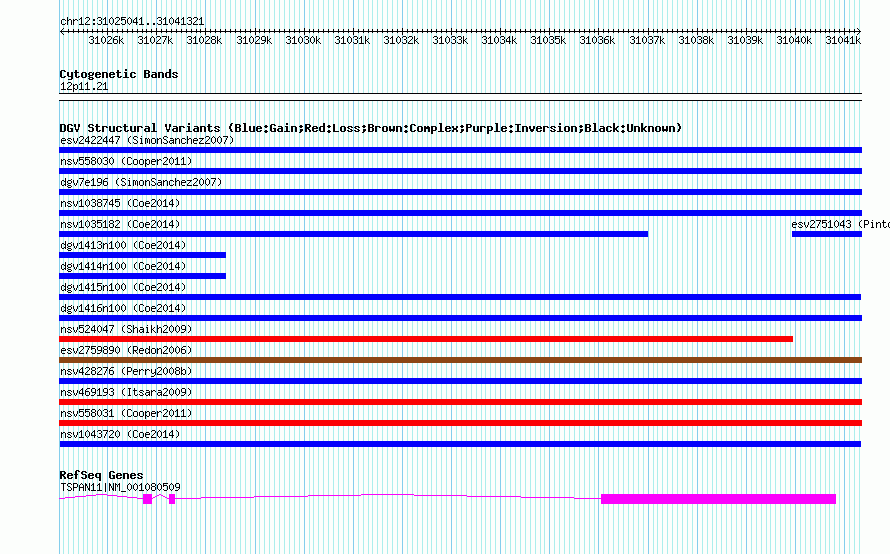This screenshot has height=554, width=890.
Task: Open the nsv1038745 (Coe2014) variant label
Action: (x=120, y=203)
